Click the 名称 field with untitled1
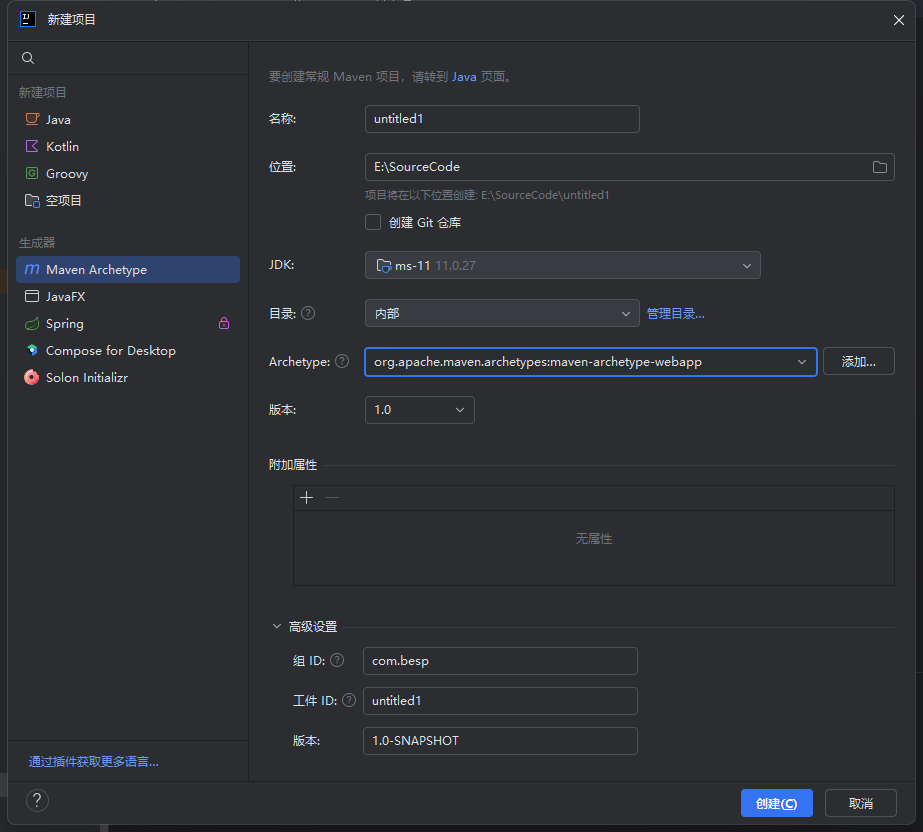Viewport: 923px width, 832px height. click(502, 119)
